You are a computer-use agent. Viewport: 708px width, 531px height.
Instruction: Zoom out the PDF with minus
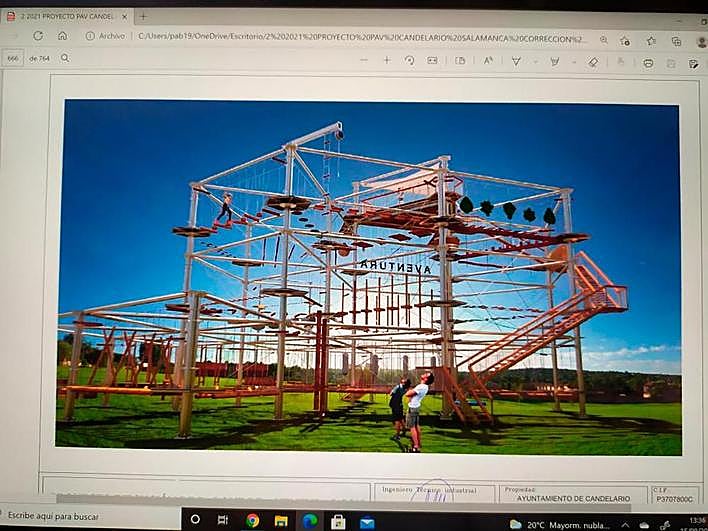coord(364,60)
